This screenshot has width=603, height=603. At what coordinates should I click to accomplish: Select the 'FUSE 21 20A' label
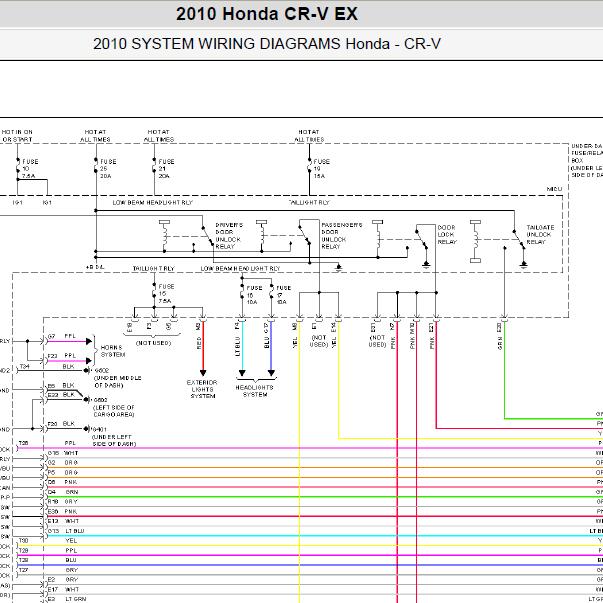[166, 169]
